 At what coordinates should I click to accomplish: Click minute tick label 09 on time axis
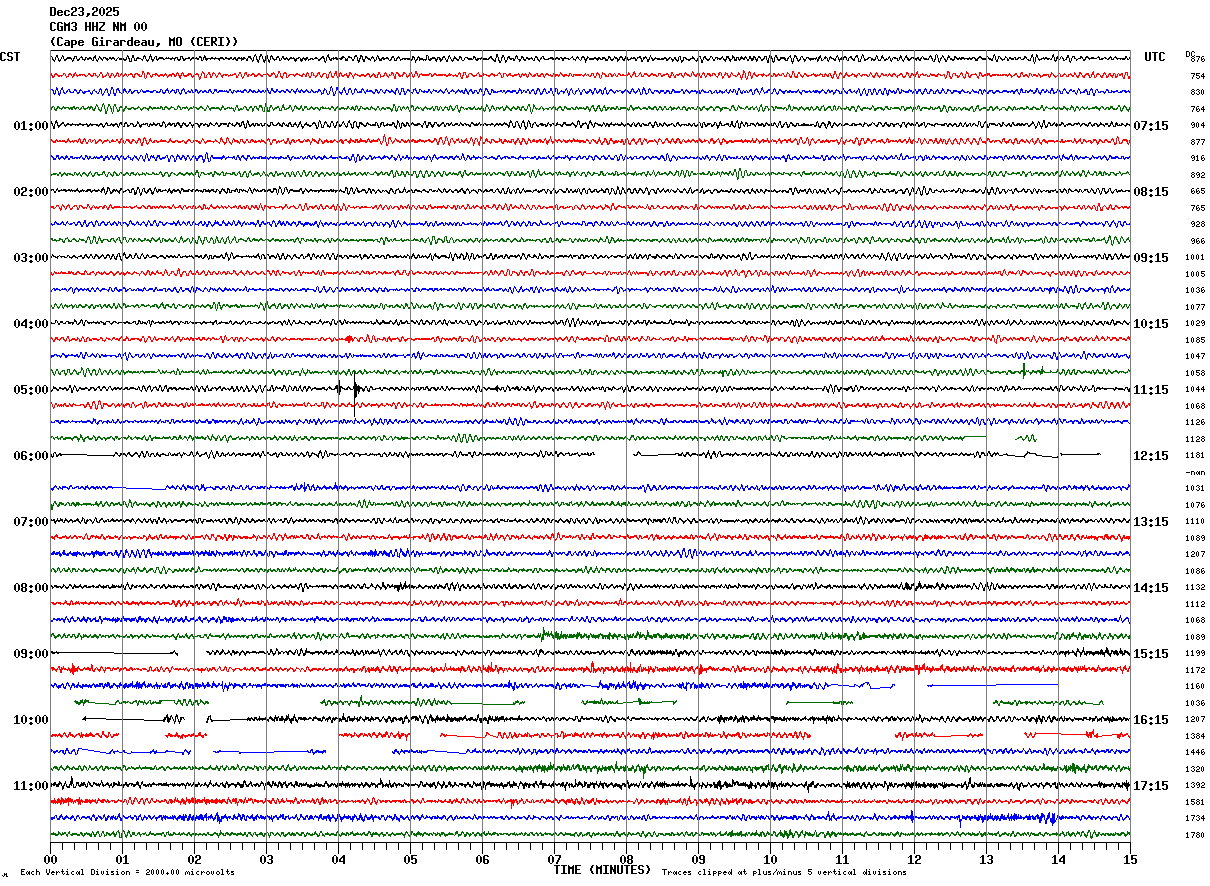(x=698, y=859)
